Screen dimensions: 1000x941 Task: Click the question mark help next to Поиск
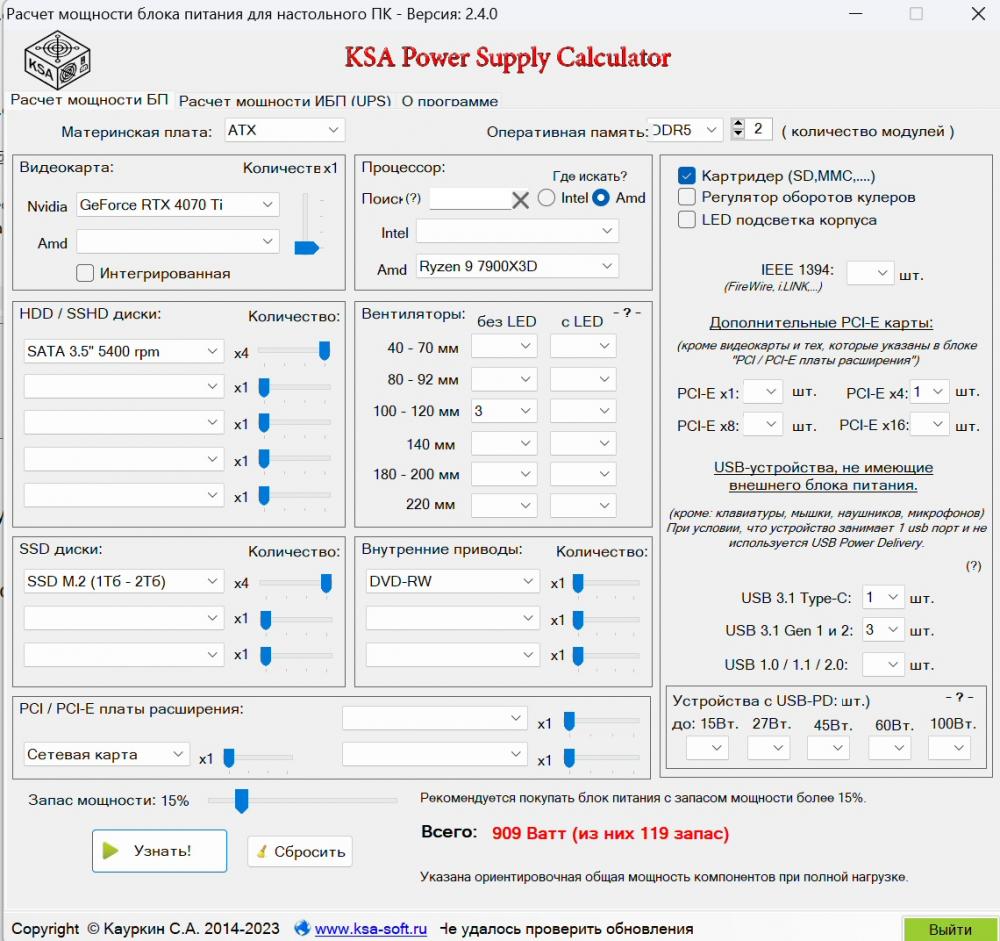[413, 198]
